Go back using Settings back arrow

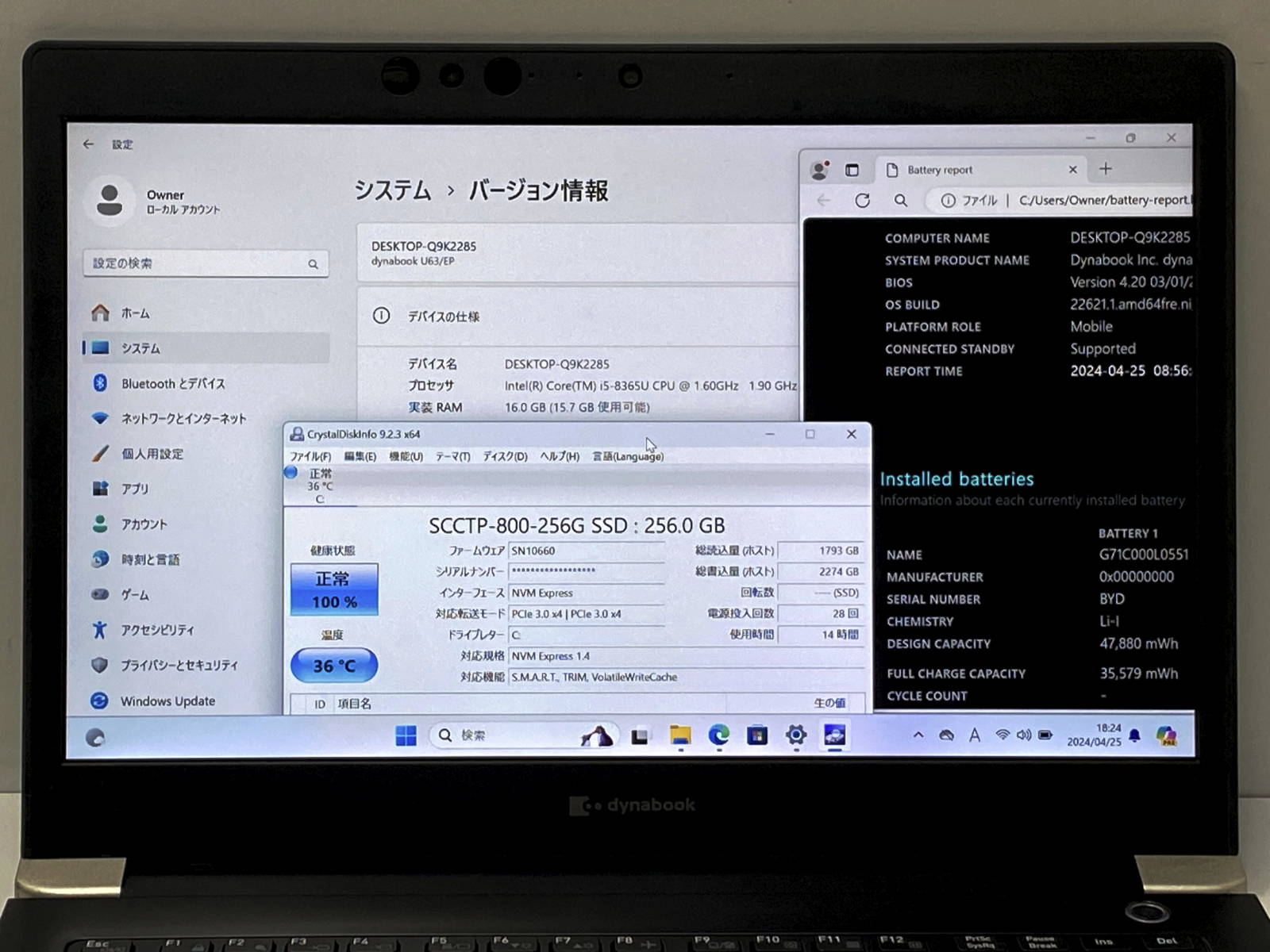88,144
